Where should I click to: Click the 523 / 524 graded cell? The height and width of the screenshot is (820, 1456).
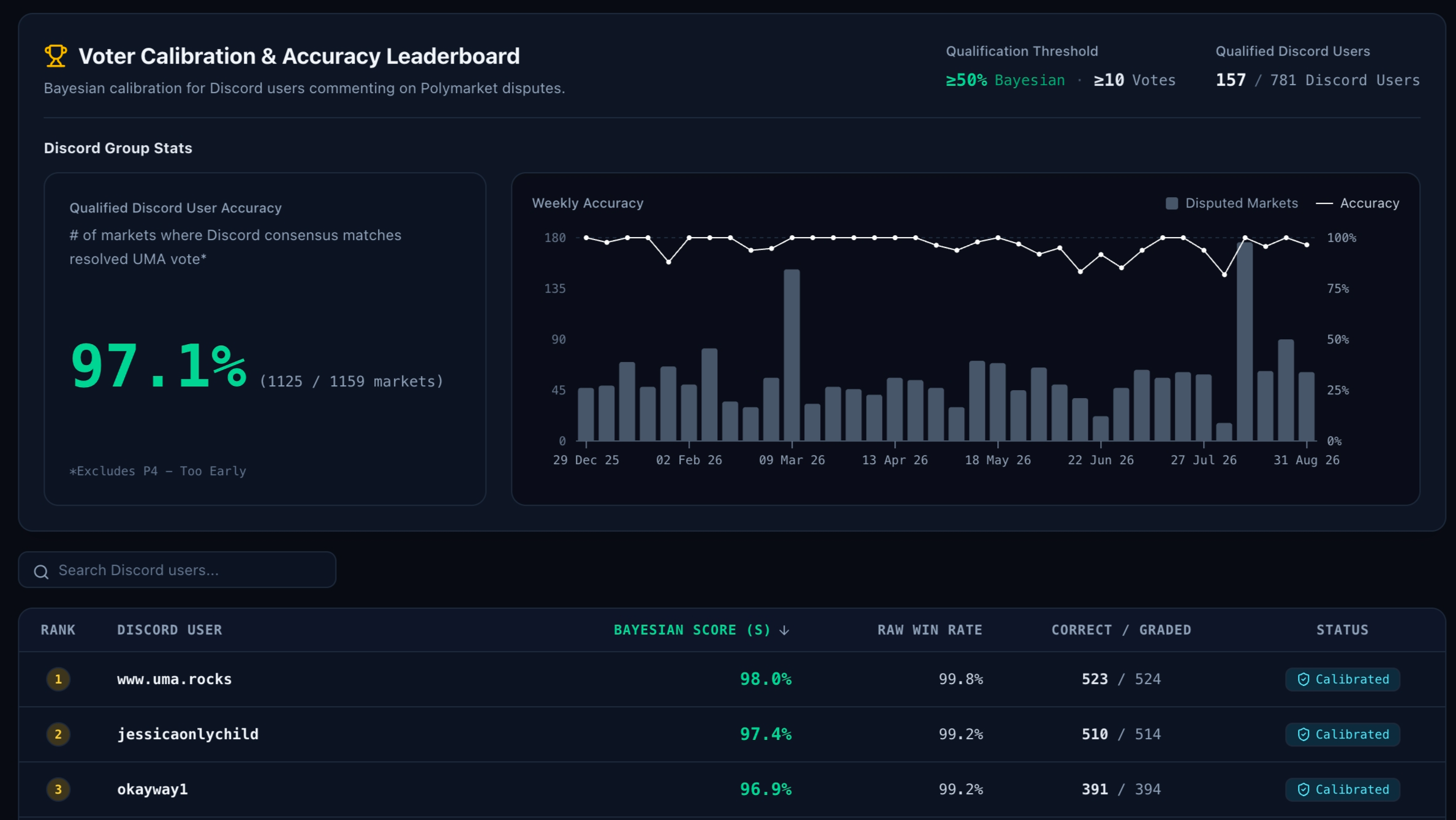[1121, 679]
